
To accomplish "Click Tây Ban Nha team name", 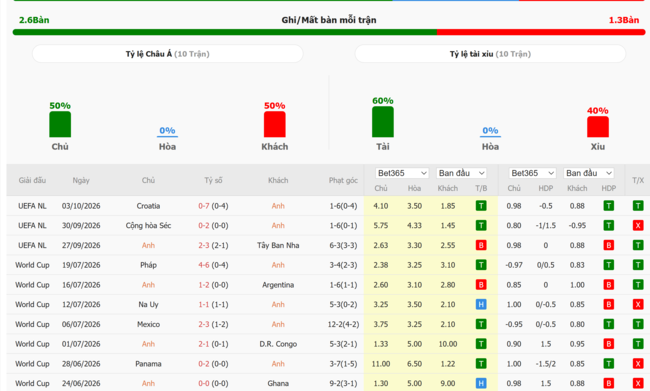I will (x=278, y=245).
